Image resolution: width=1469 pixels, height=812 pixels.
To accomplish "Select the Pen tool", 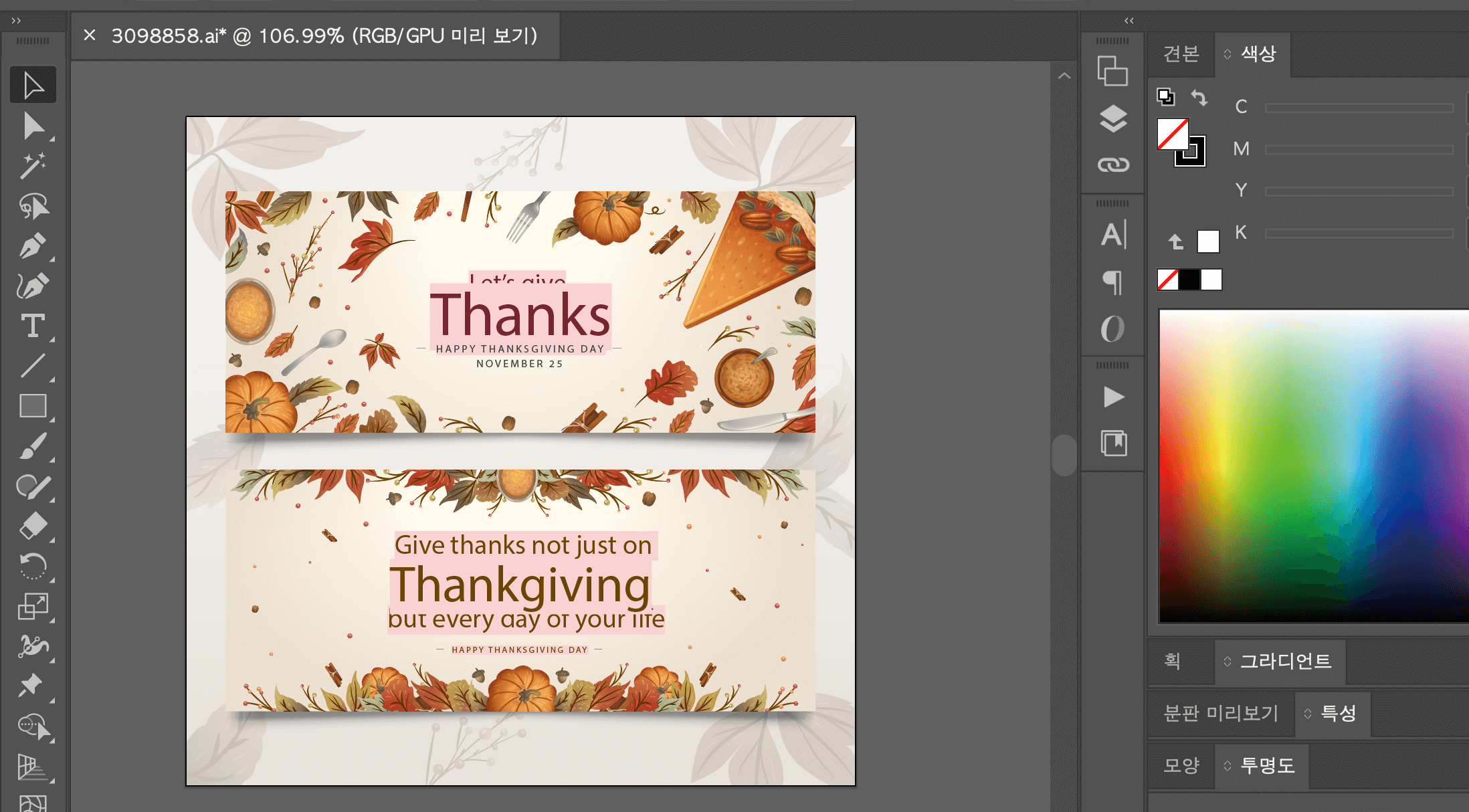I will 33,246.
